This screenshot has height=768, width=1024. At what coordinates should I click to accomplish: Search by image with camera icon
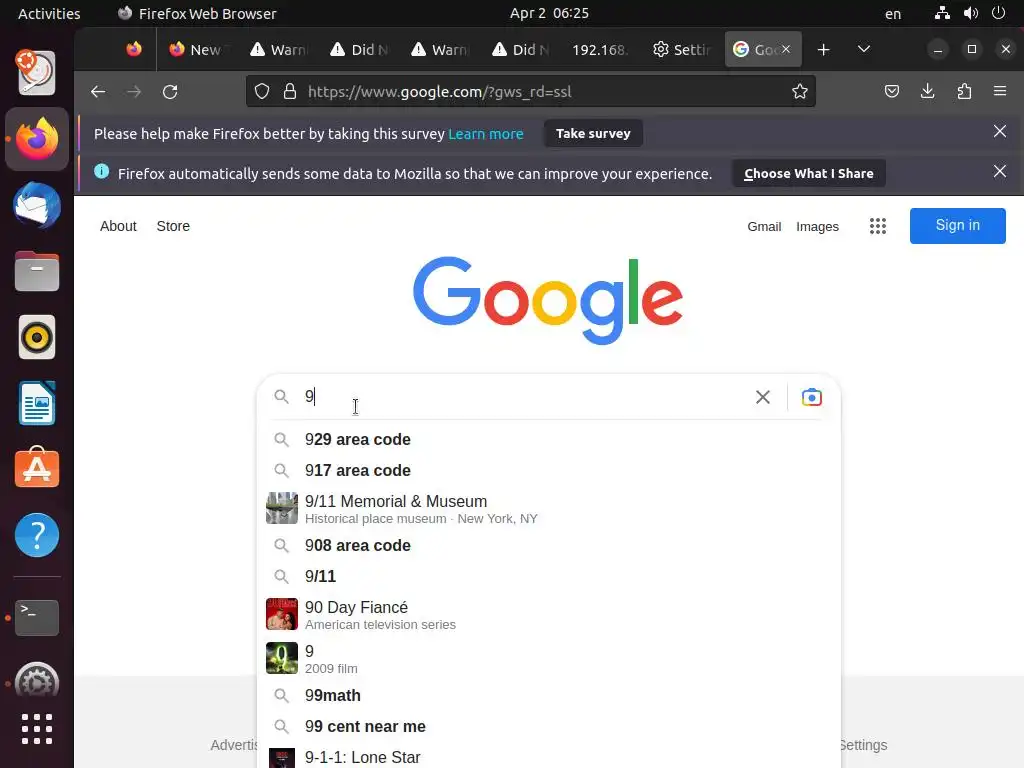[812, 397]
